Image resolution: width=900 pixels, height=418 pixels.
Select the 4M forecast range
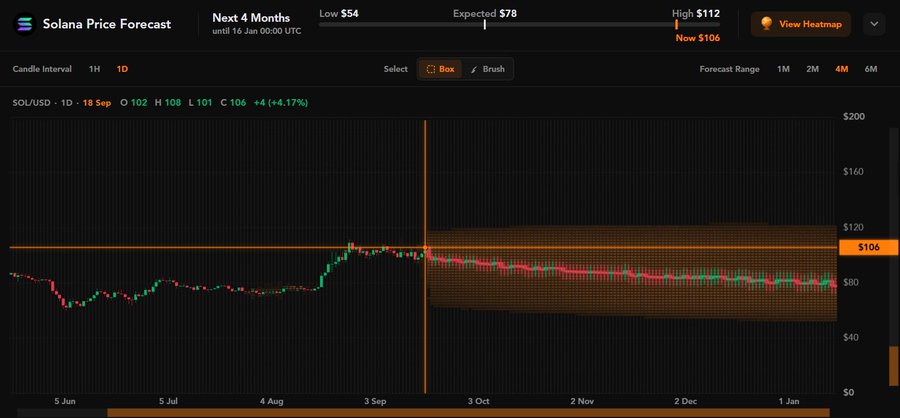pos(841,69)
